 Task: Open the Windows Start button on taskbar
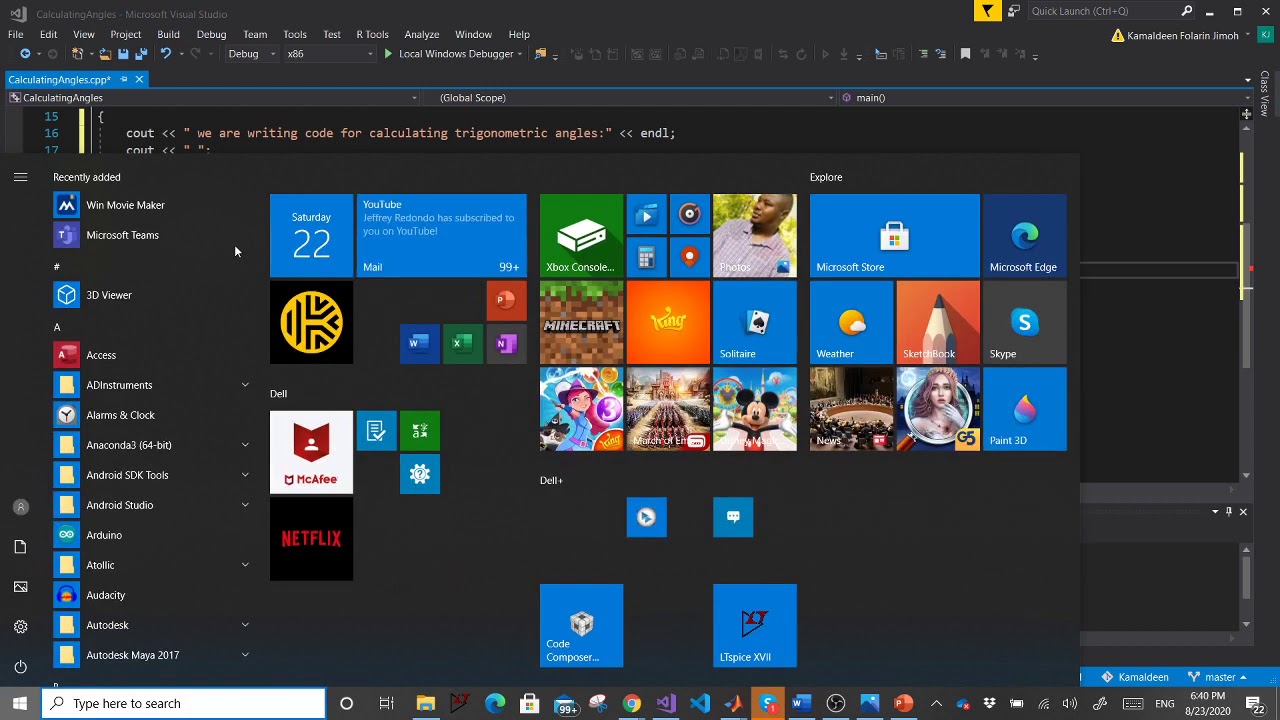click(20, 704)
